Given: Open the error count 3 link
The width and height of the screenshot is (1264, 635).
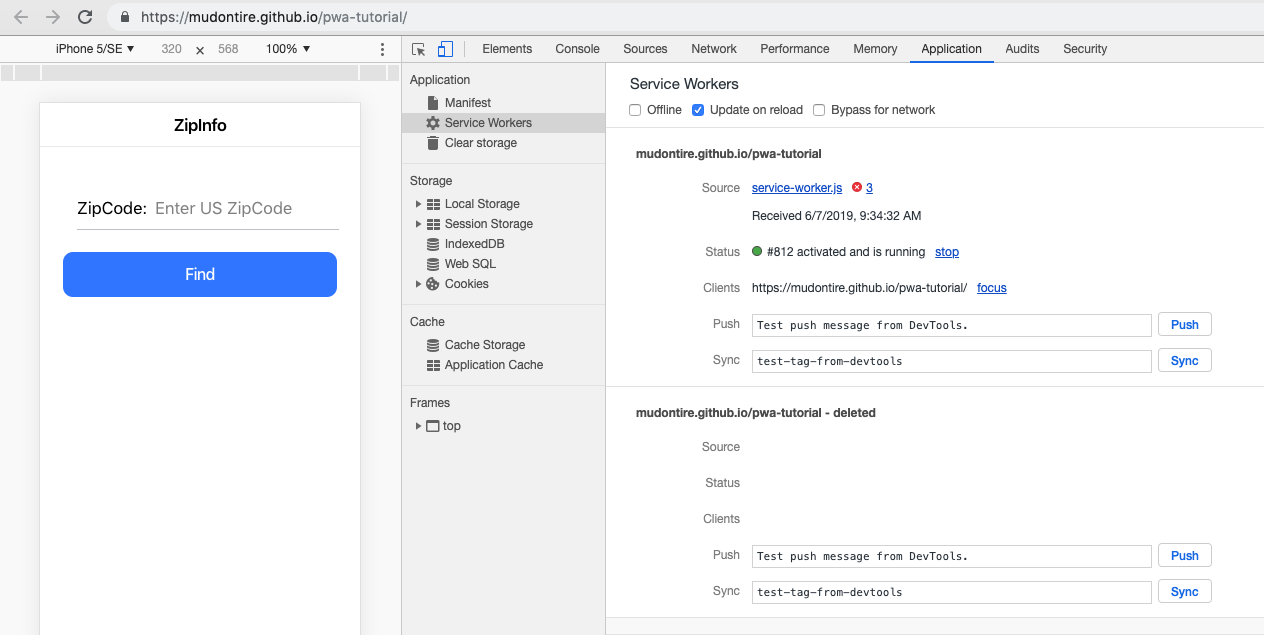Looking at the screenshot, I should coord(869,188).
